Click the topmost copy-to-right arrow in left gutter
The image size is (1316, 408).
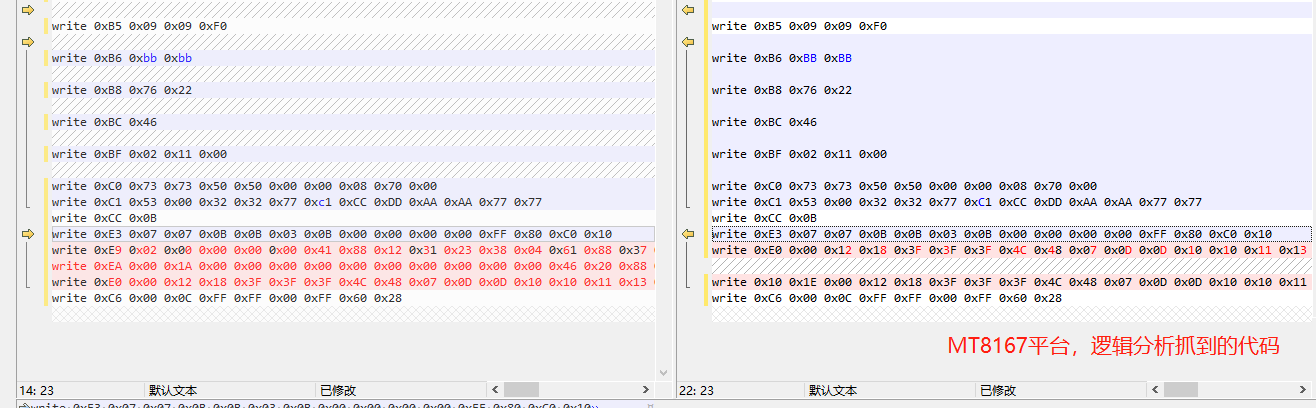point(27,10)
